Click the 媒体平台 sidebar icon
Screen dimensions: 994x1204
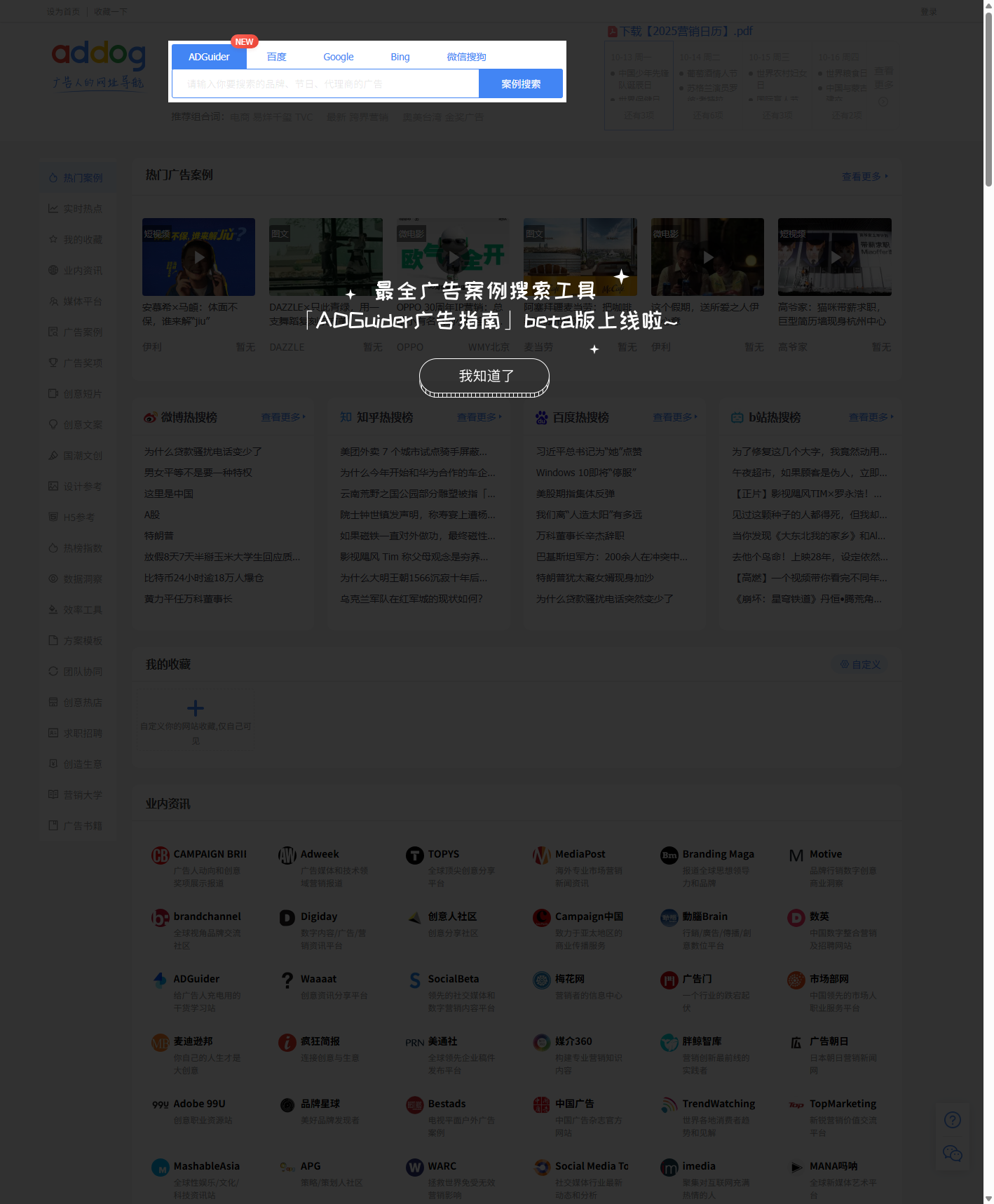(x=53, y=302)
